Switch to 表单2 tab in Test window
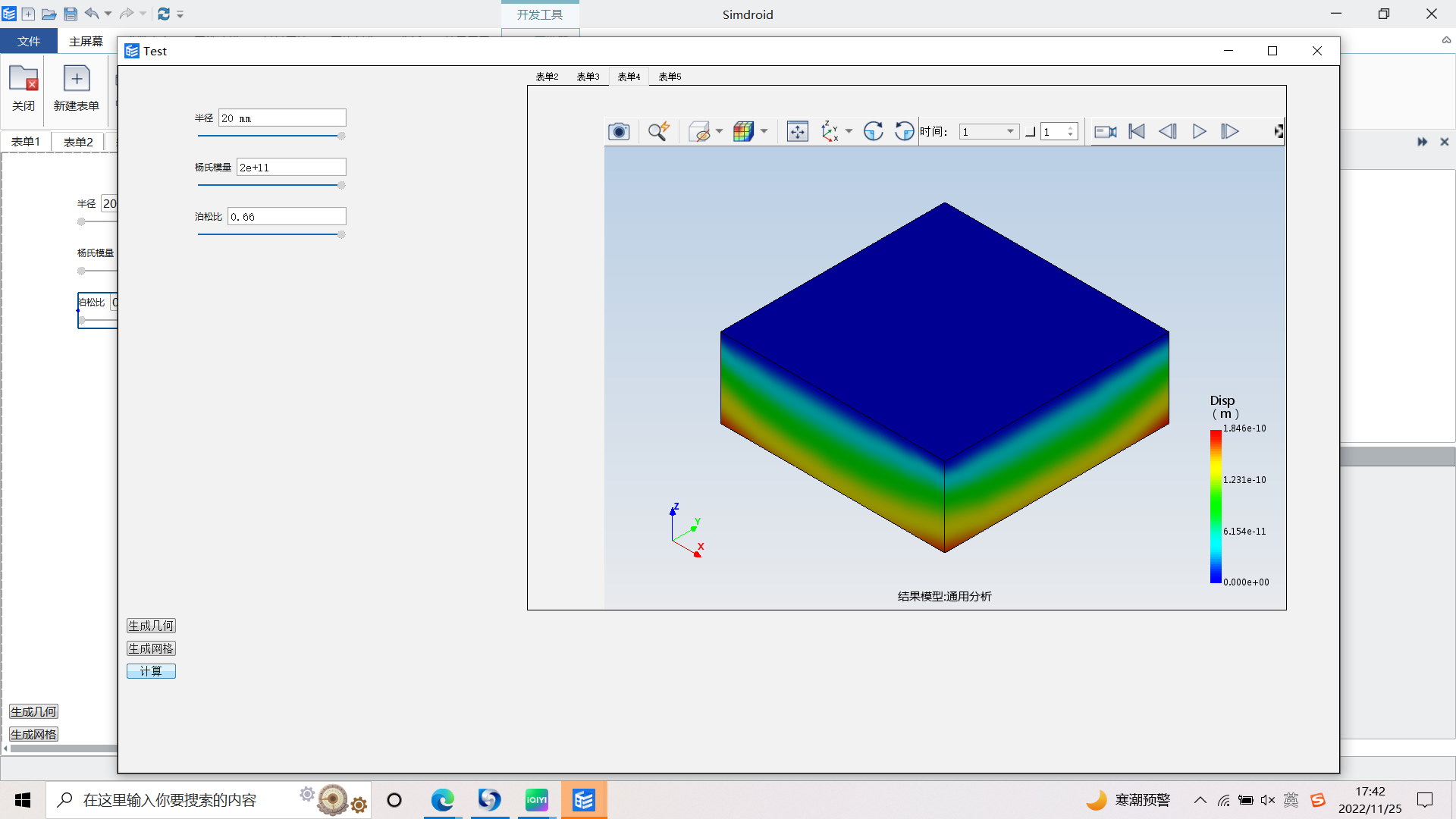 pyautogui.click(x=547, y=77)
